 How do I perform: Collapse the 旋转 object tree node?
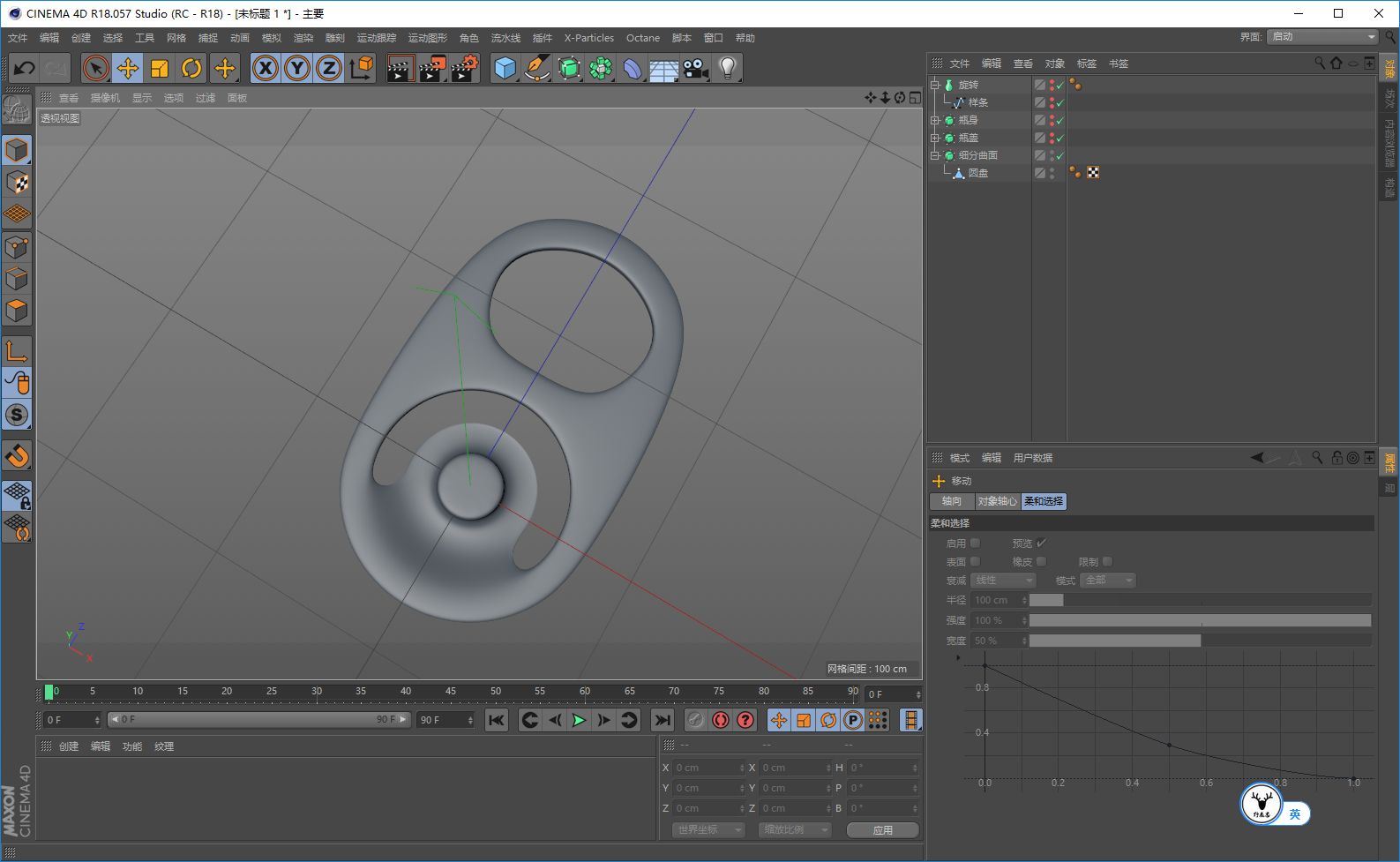click(935, 86)
